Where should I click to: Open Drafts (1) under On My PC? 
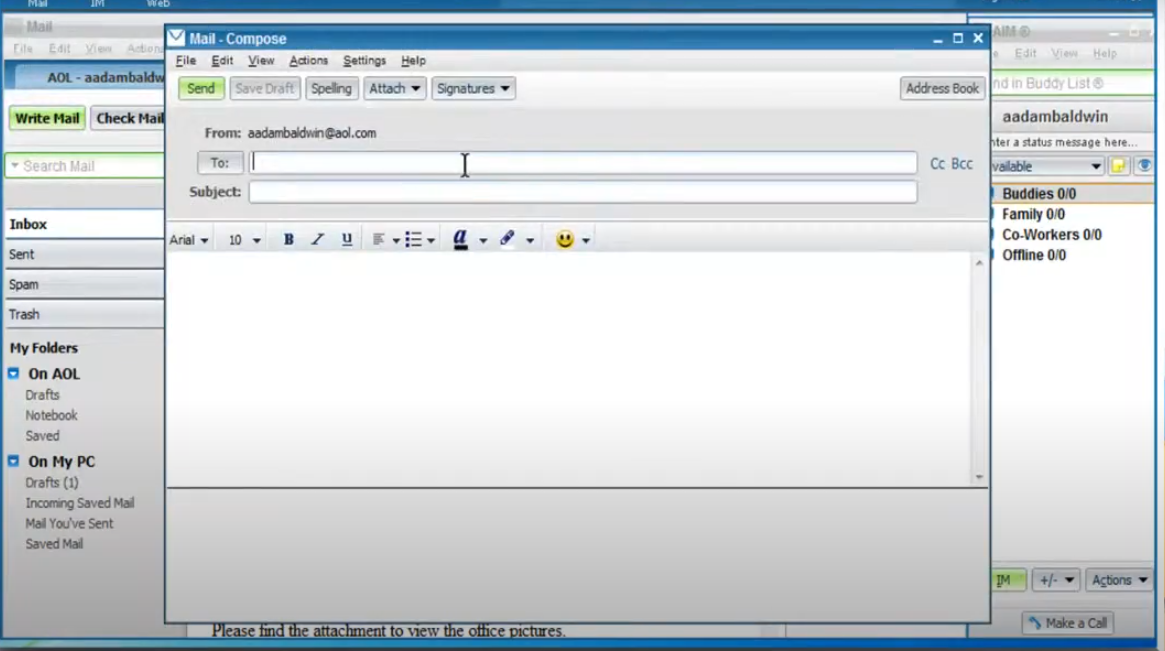click(52, 482)
